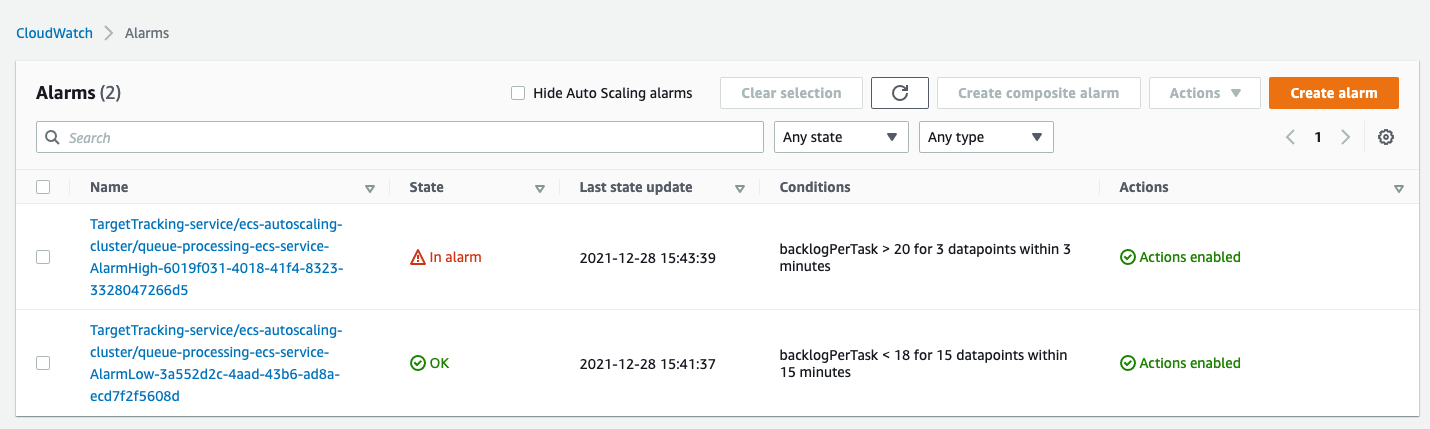Open the Any state filter dropdown
This screenshot has width=1430, height=429.
[841, 138]
